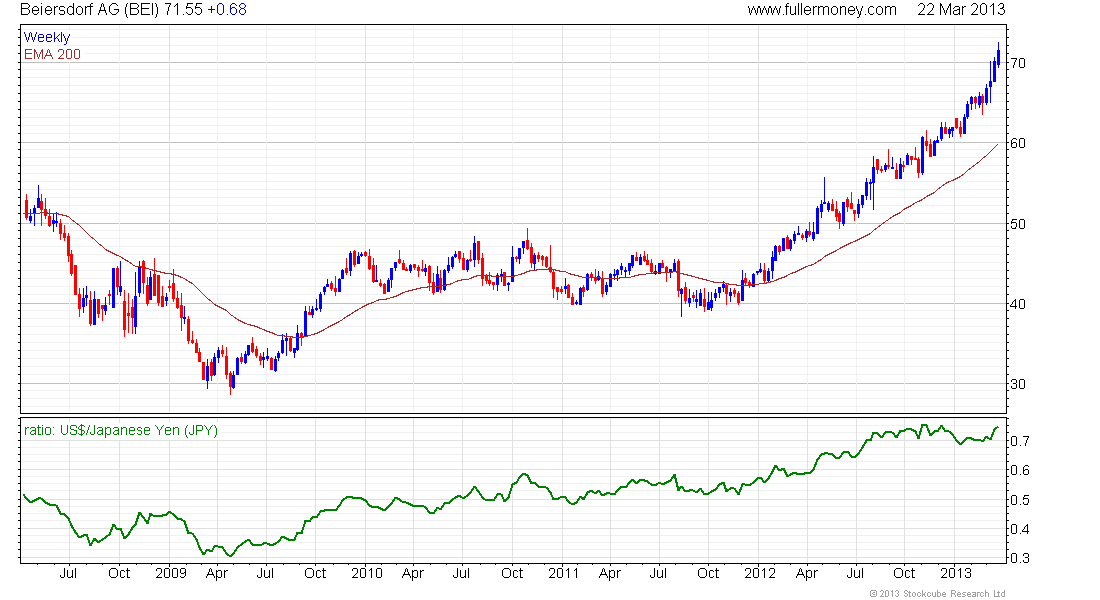
Task: Open the www.fullermoney.com link
Action: (x=821, y=10)
